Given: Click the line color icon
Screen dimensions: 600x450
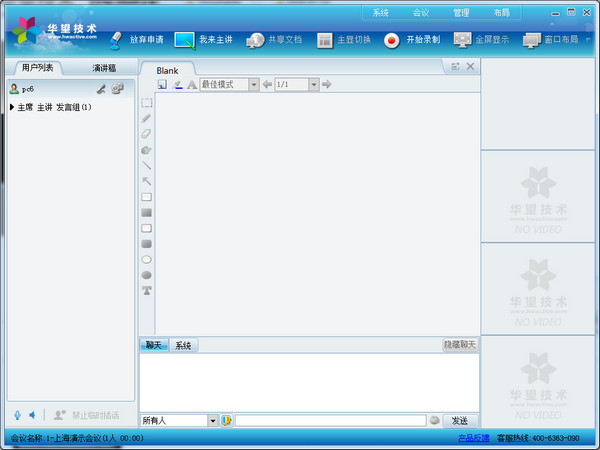Looking at the screenshot, I should [178, 84].
